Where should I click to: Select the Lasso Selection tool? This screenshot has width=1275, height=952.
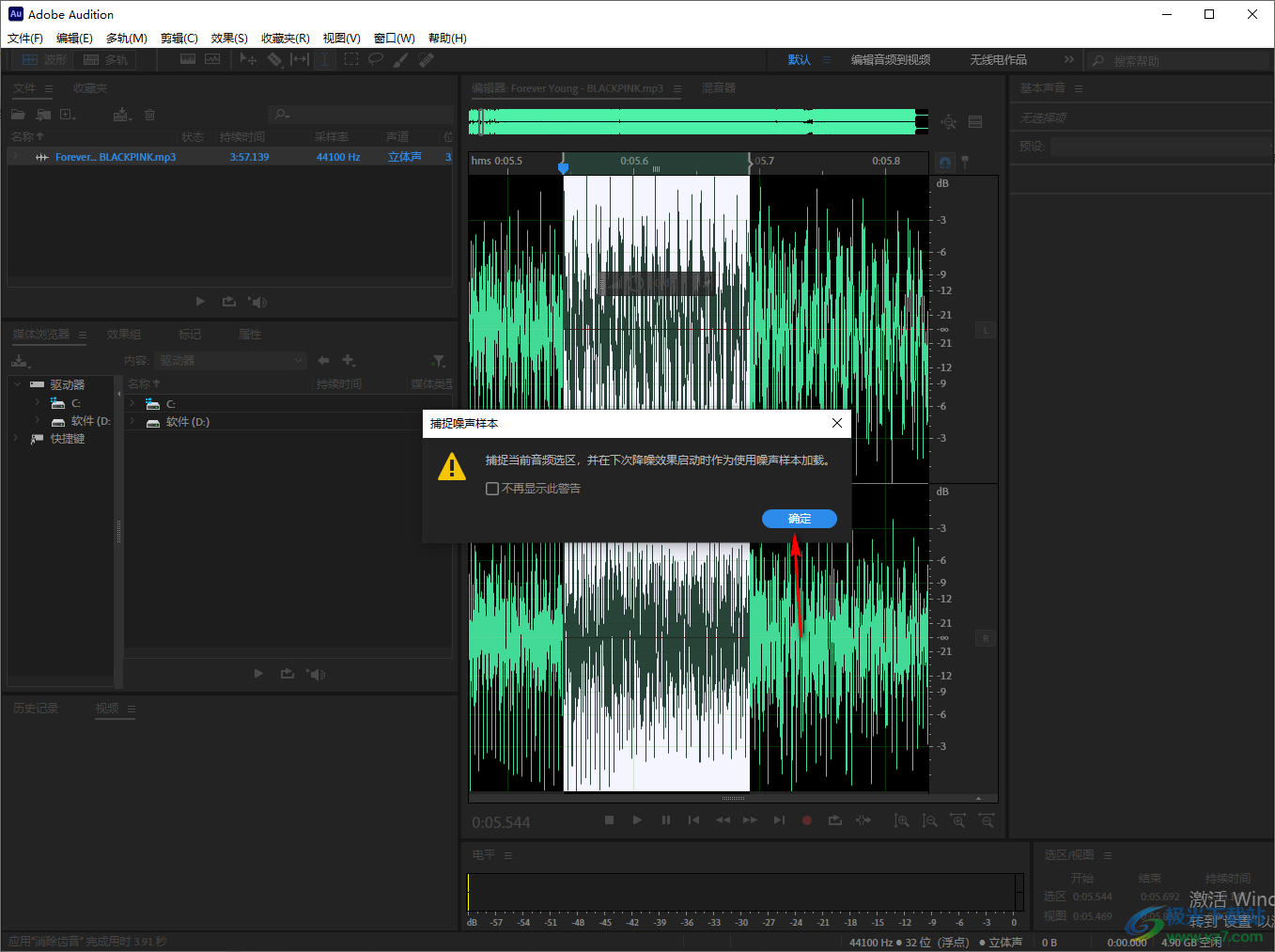click(x=376, y=59)
